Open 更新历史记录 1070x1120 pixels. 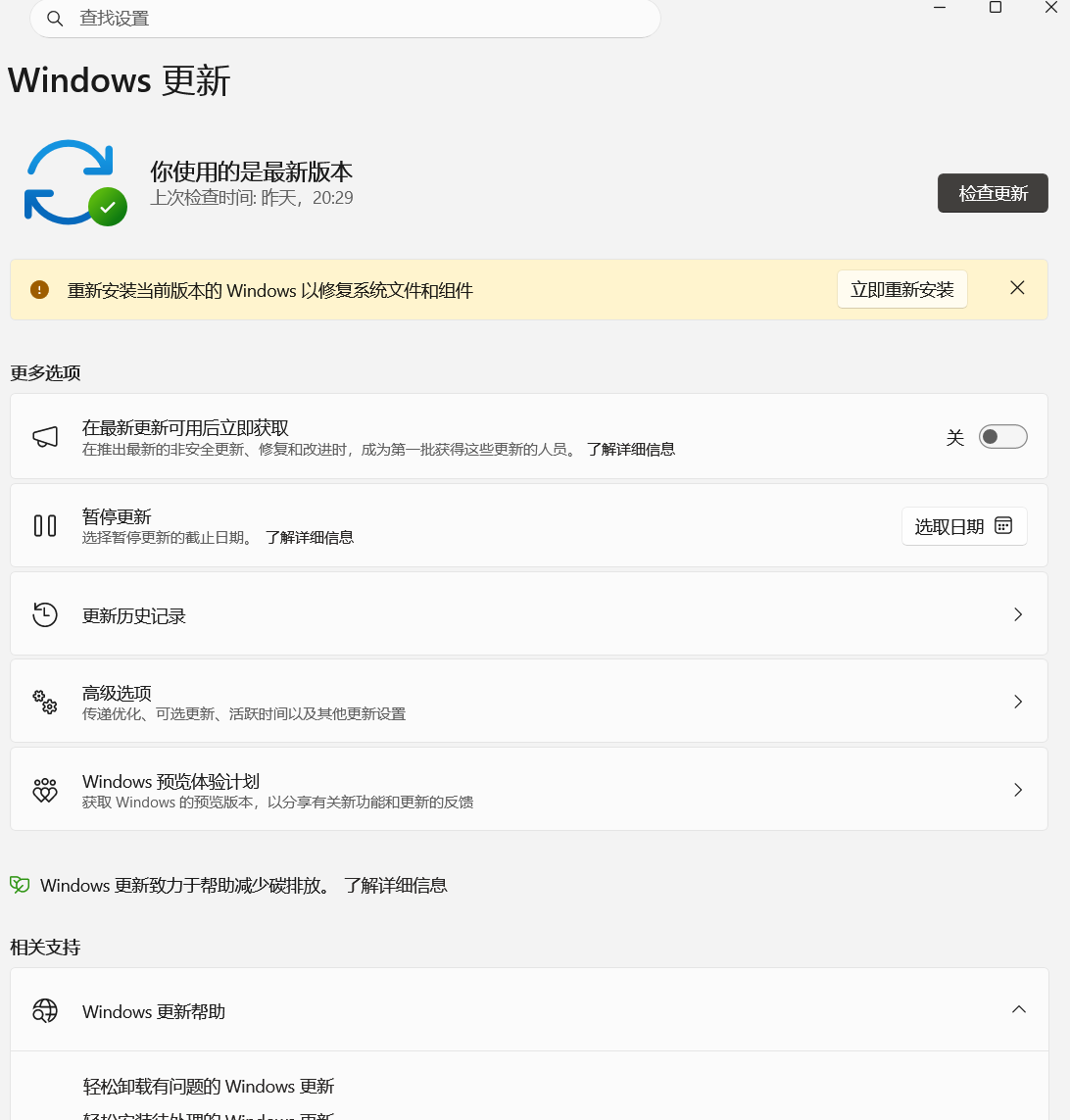click(528, 614)
